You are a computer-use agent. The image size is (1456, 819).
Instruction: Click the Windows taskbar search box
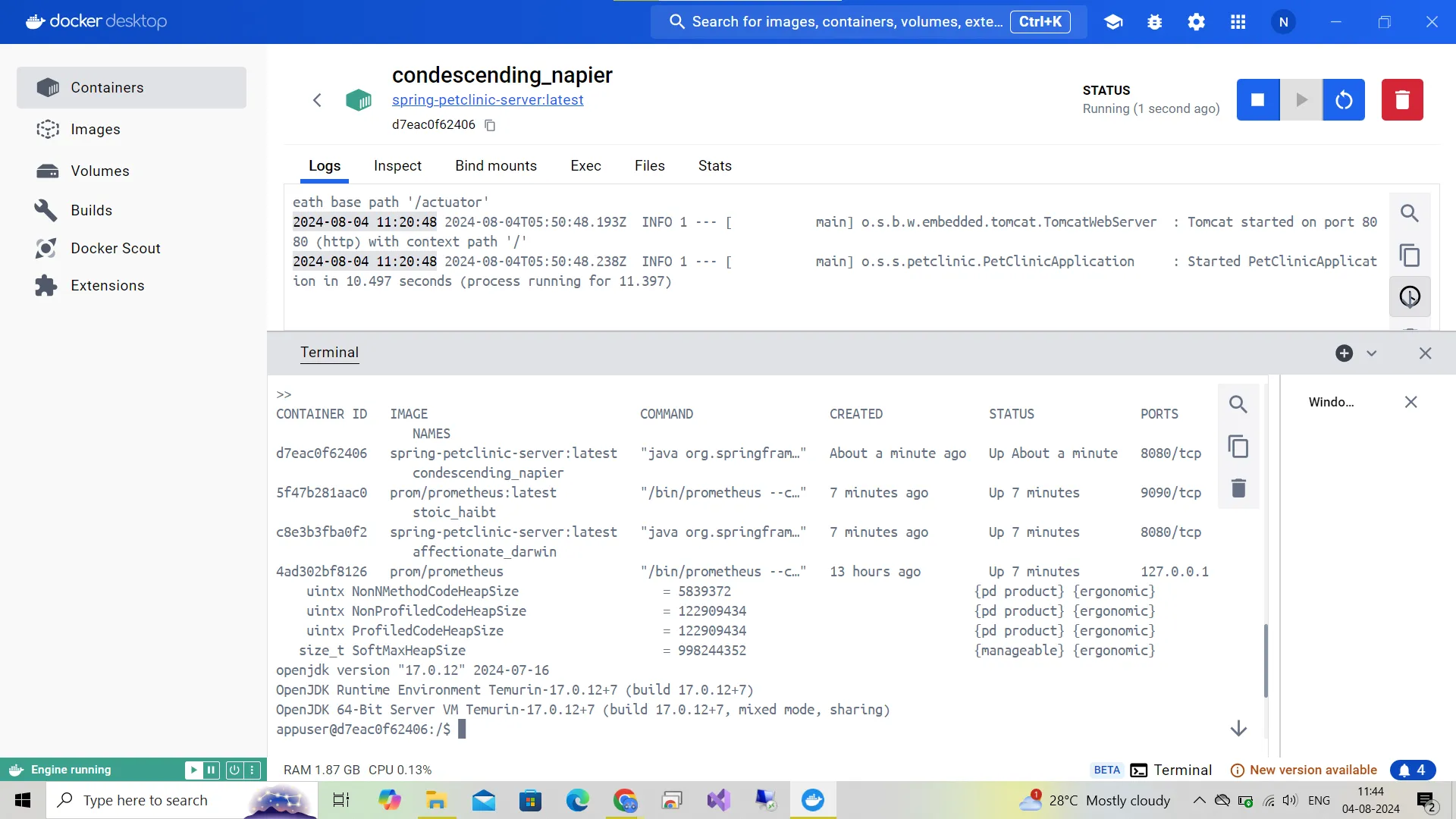point(182,800)
